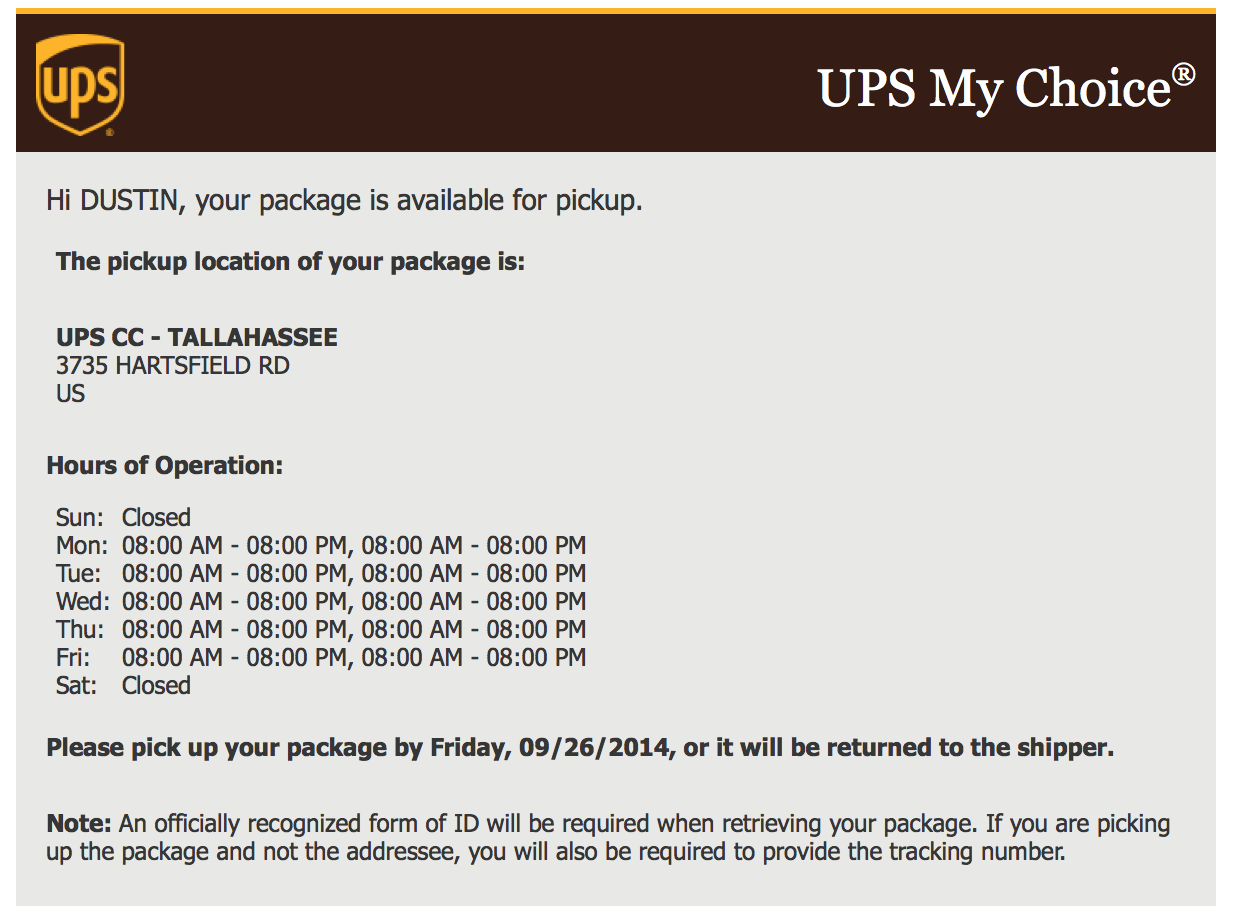
Task: Click the pickup deadline date 09/26/2014
Action: tap(594, 748)
